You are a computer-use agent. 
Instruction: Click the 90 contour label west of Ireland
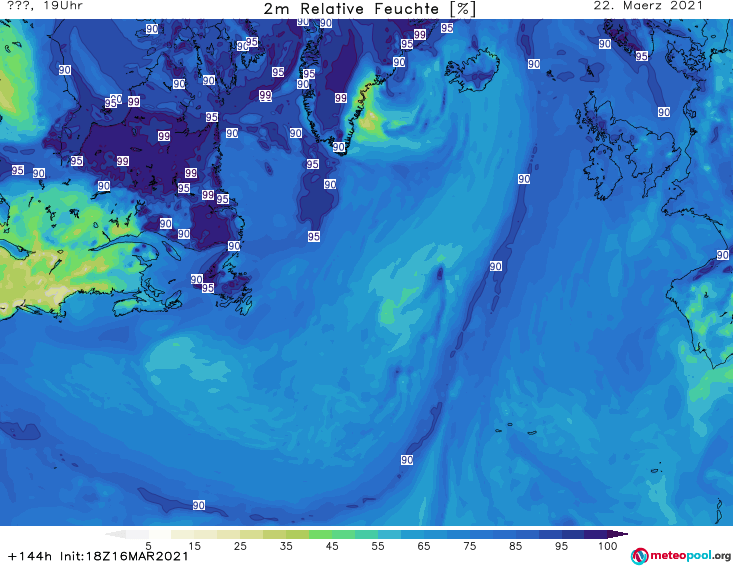point(524,179)
